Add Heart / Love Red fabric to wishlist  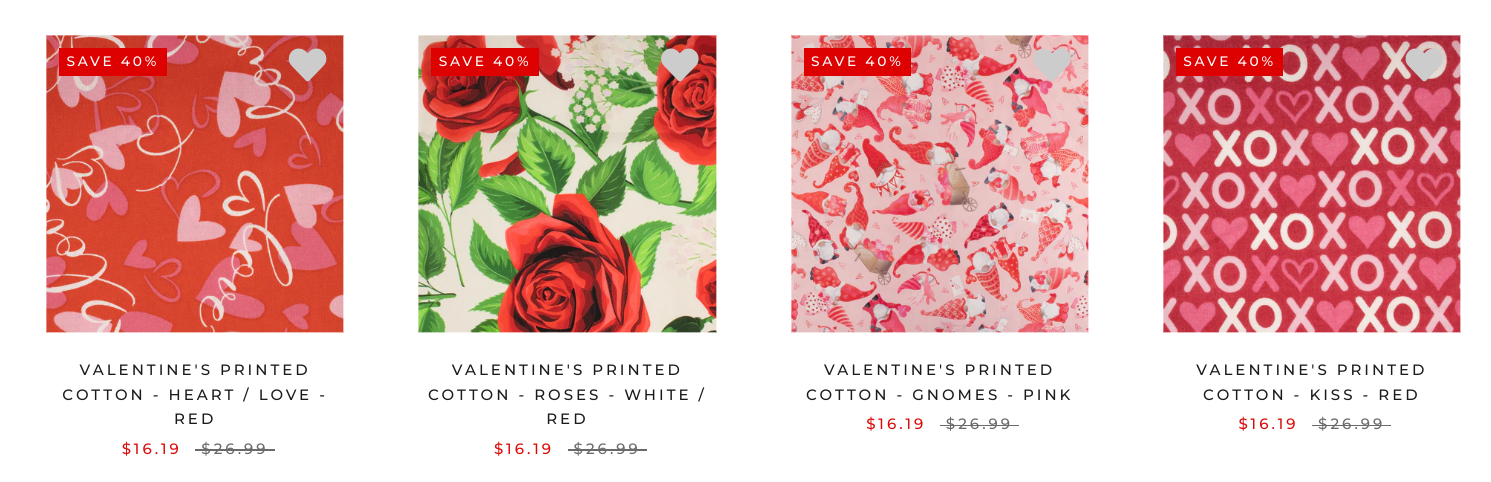[307, 64]
